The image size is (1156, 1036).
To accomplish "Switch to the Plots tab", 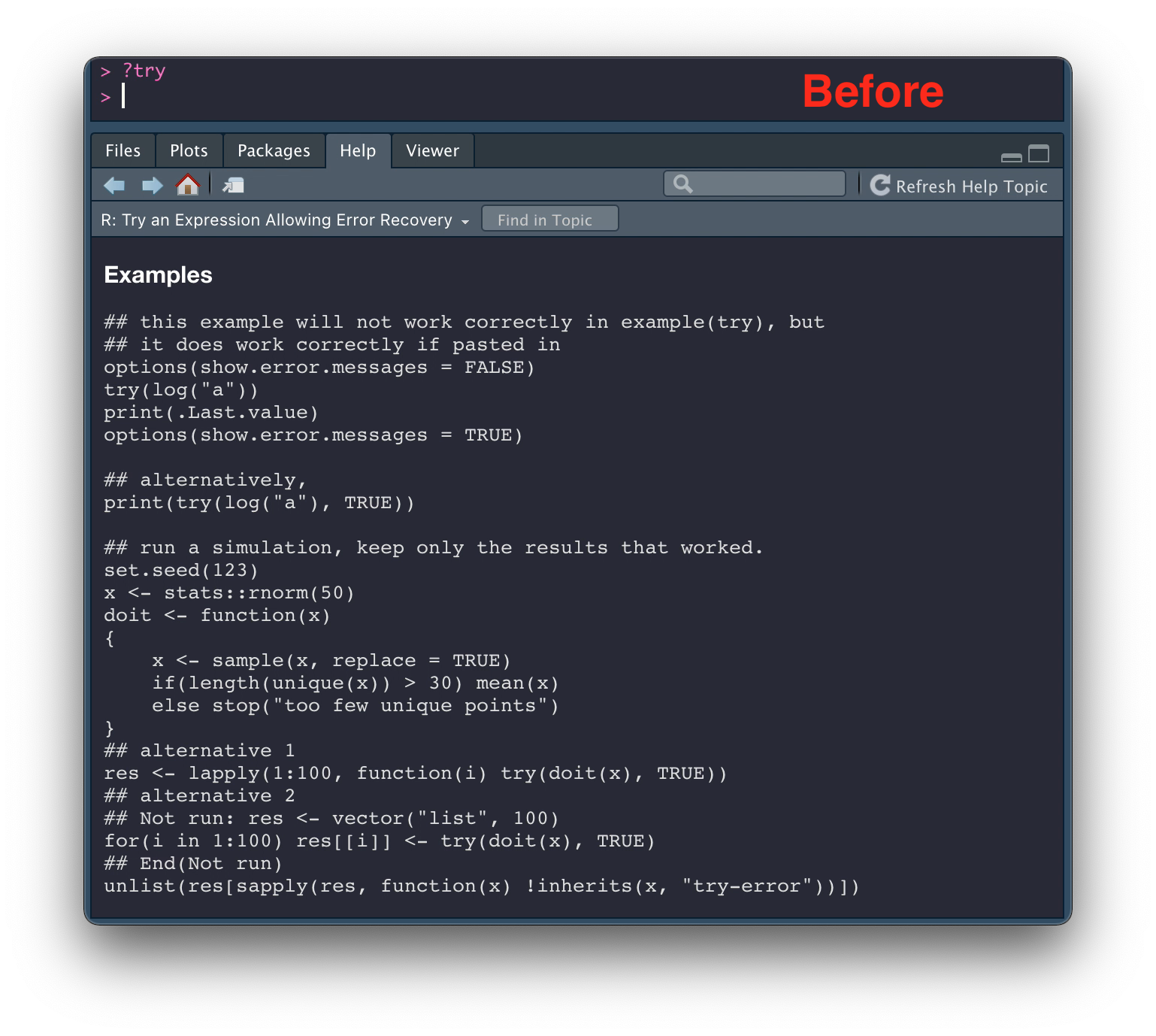I will pyautogui.click(x=189, y=150).
